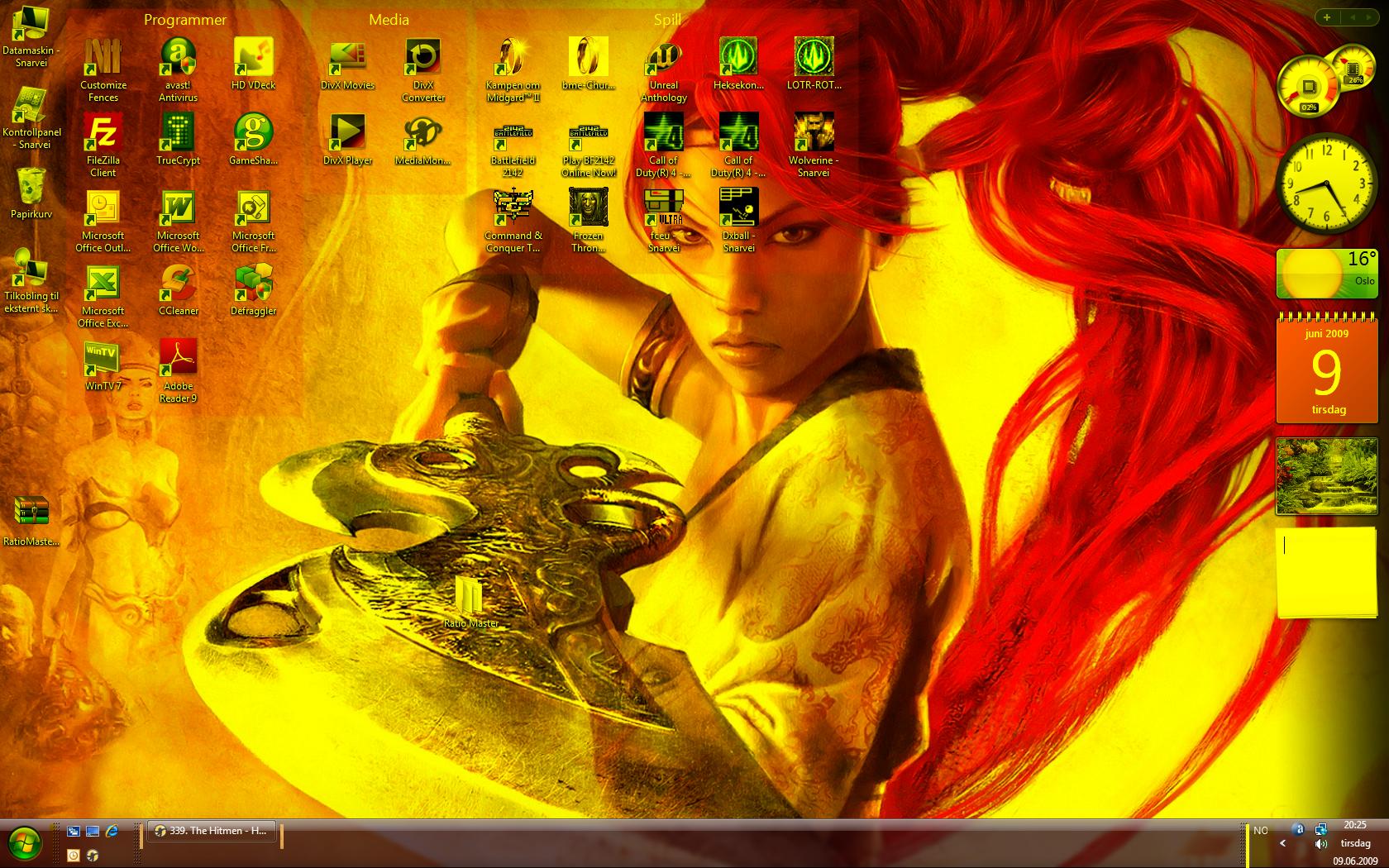This screenshot has width=1389, height=868.
Task: Open the bme-Chur... ring icon
Action: click(x=588, y=64)
